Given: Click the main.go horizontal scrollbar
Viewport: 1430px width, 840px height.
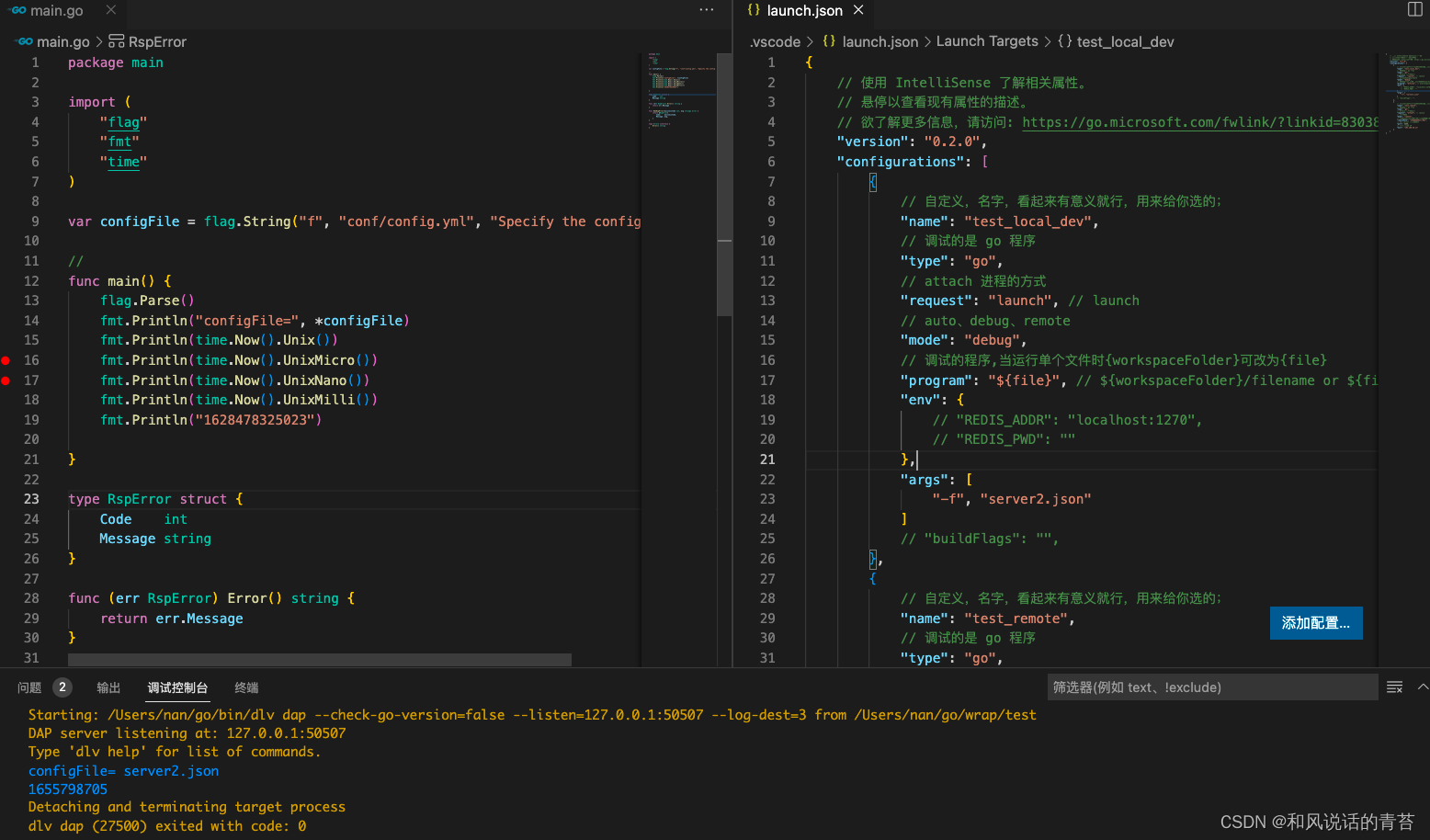Looking at the screenshot, I should click(x=319, y=660).
